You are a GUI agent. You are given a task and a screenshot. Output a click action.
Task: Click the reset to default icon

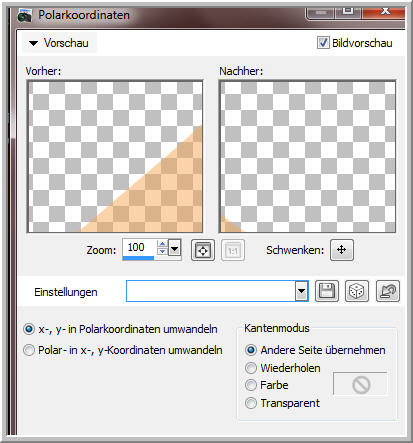pos(388,291)
